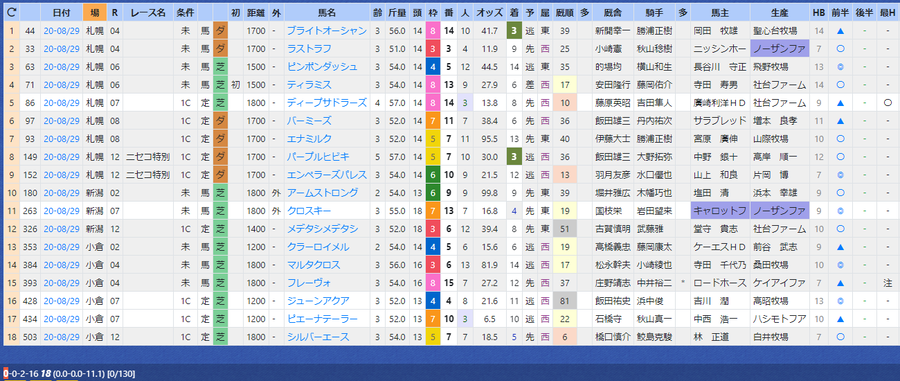
Task: Click the オッズ column header
Action: [x=490, y=12]
